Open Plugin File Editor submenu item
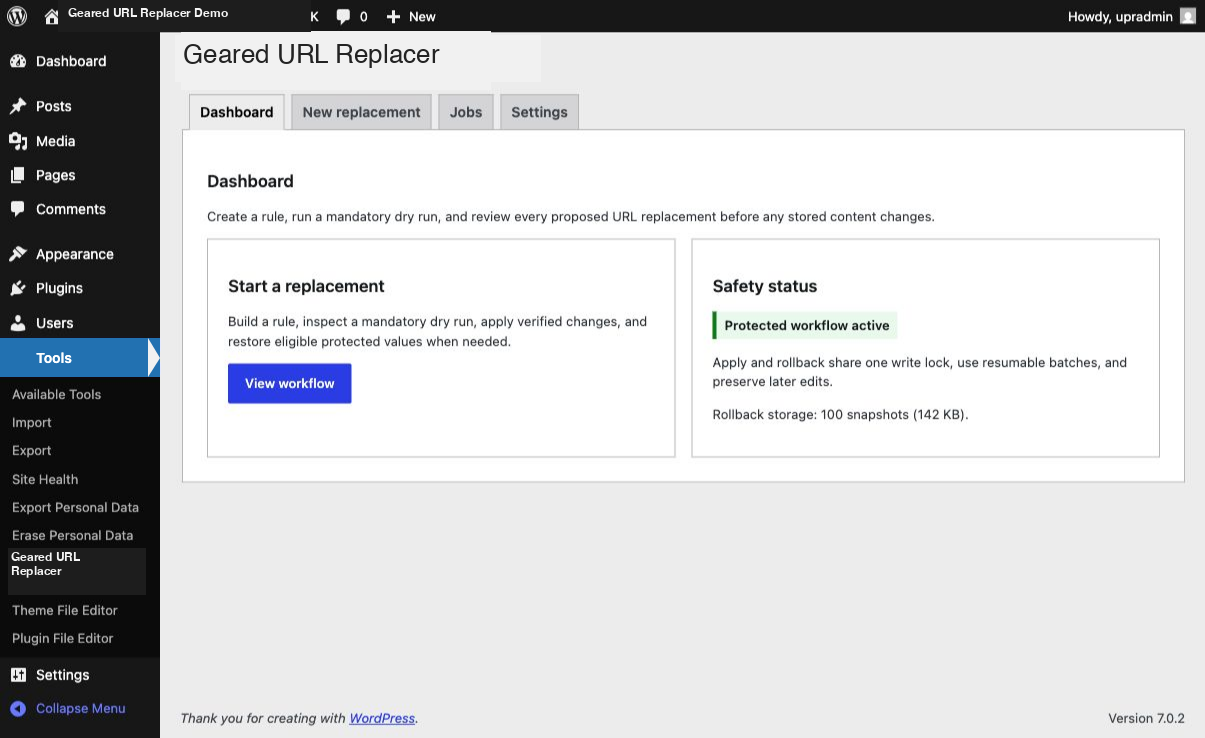 pos(63,638)
